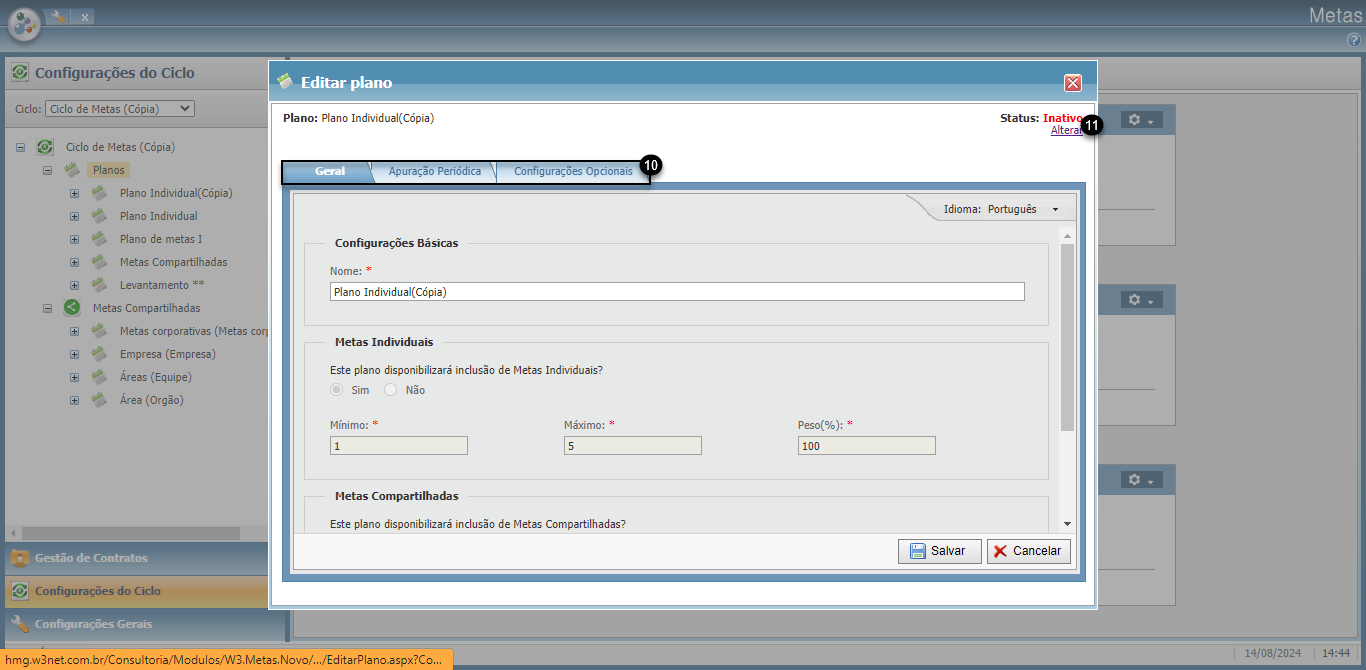This screenshot has height=670, width=1366.
Task: Click the Área (Orgão) item icon
Action: click(x=99, y=400)
